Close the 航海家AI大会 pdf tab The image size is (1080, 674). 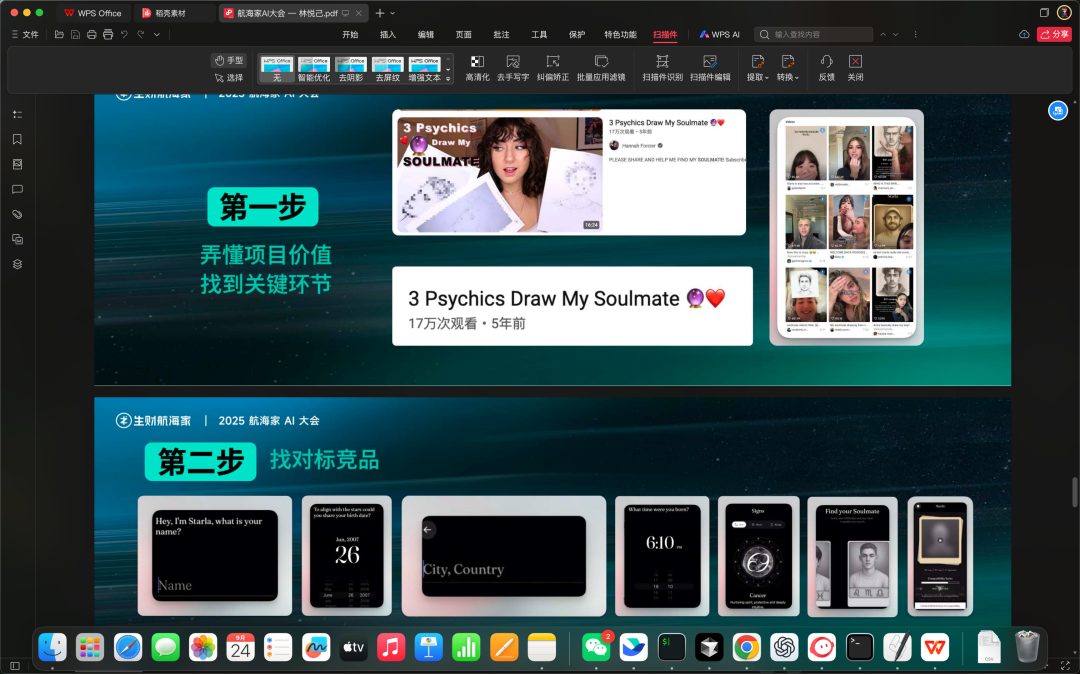[359, 13]
